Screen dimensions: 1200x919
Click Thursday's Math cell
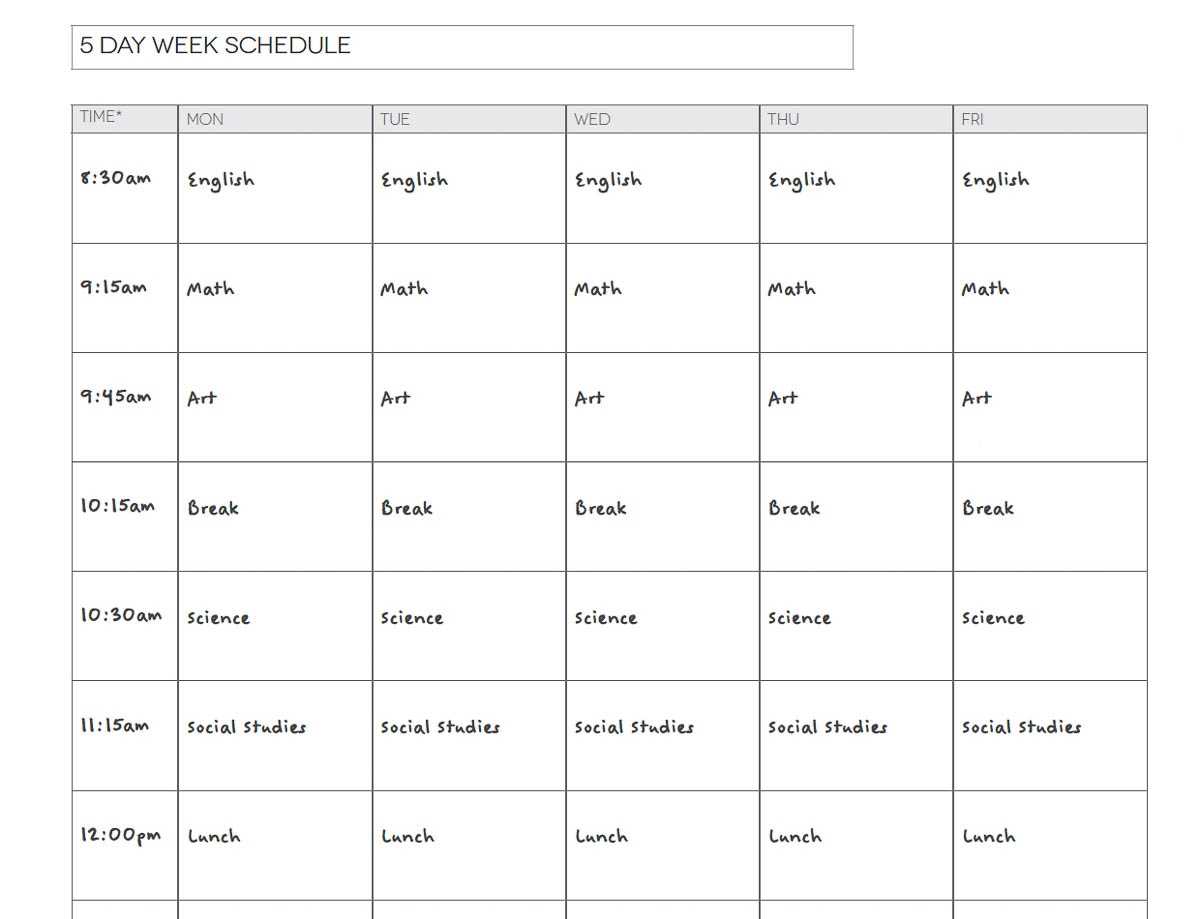tap(855, 297)
